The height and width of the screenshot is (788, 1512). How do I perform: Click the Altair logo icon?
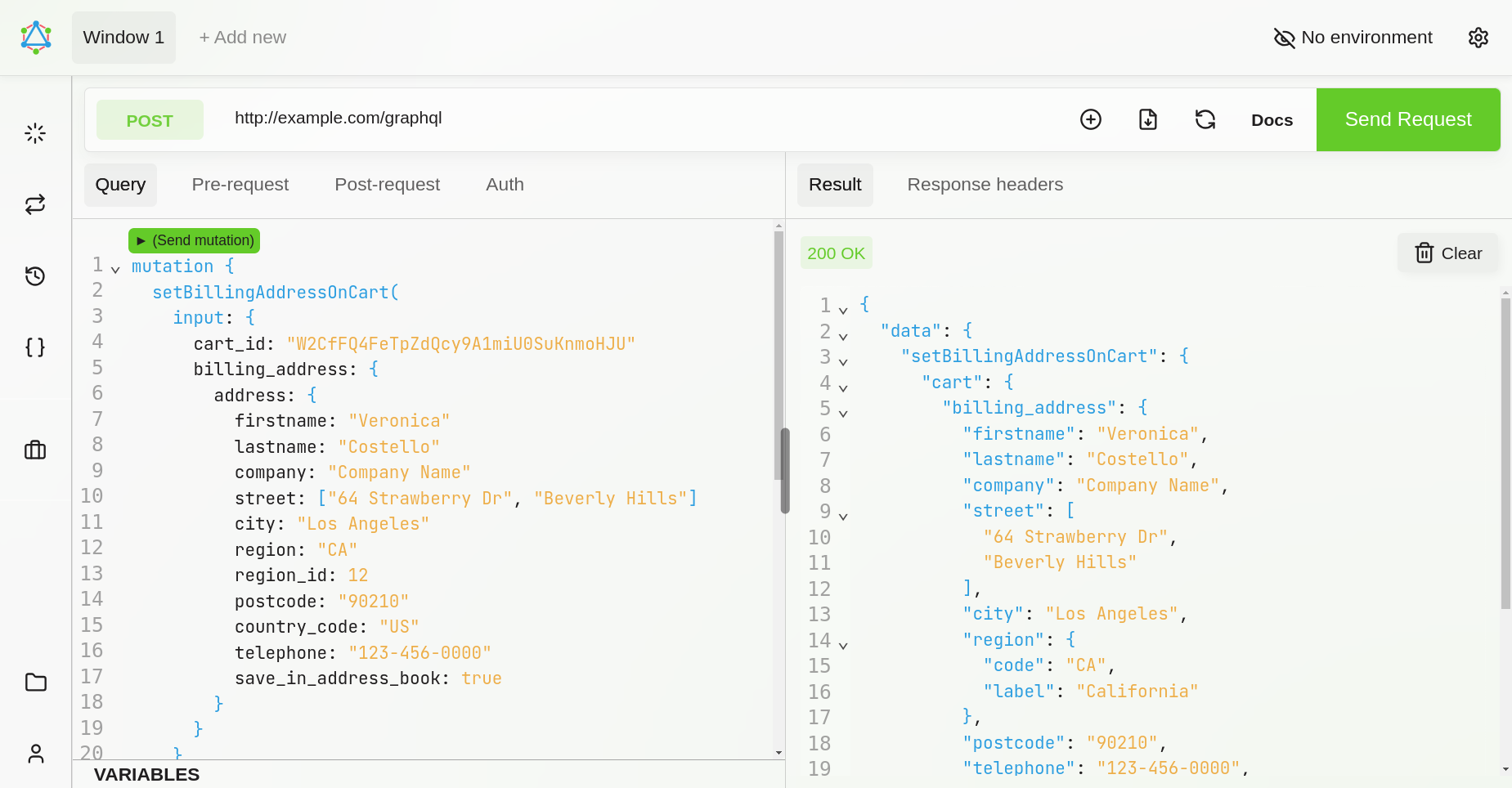coord(36,38)
